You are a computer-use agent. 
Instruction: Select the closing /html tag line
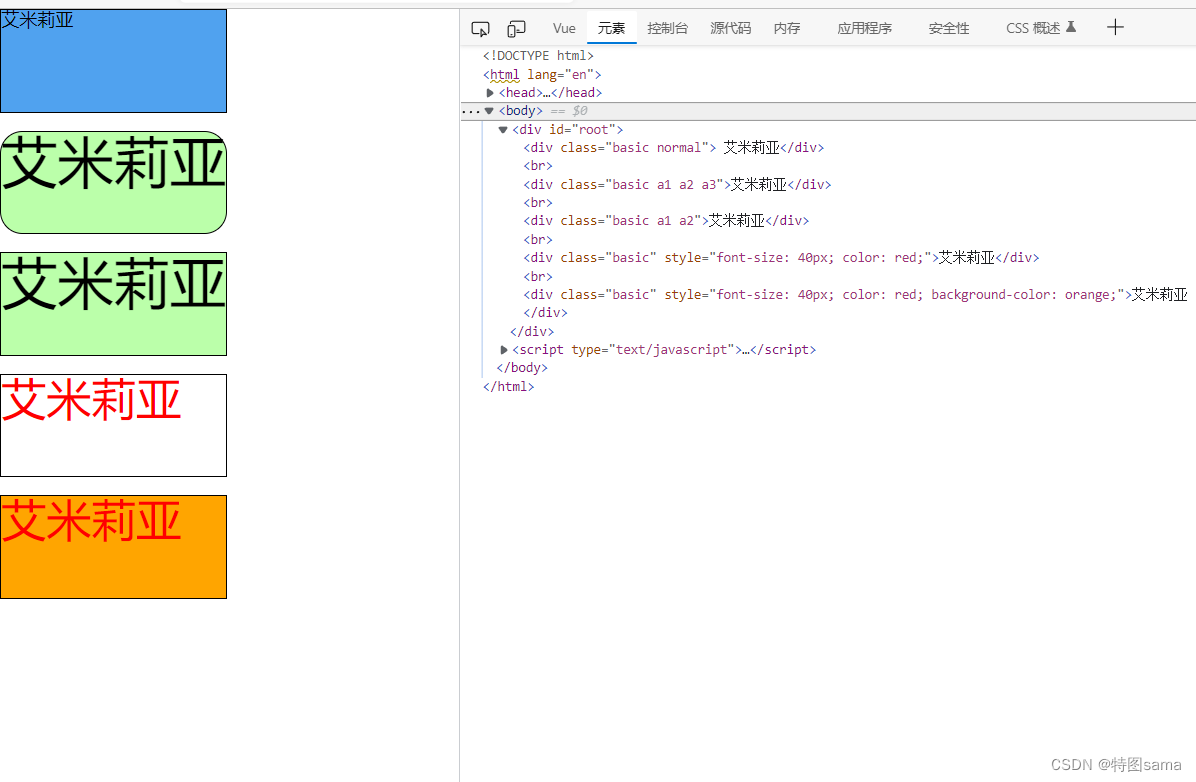(508, 387)
